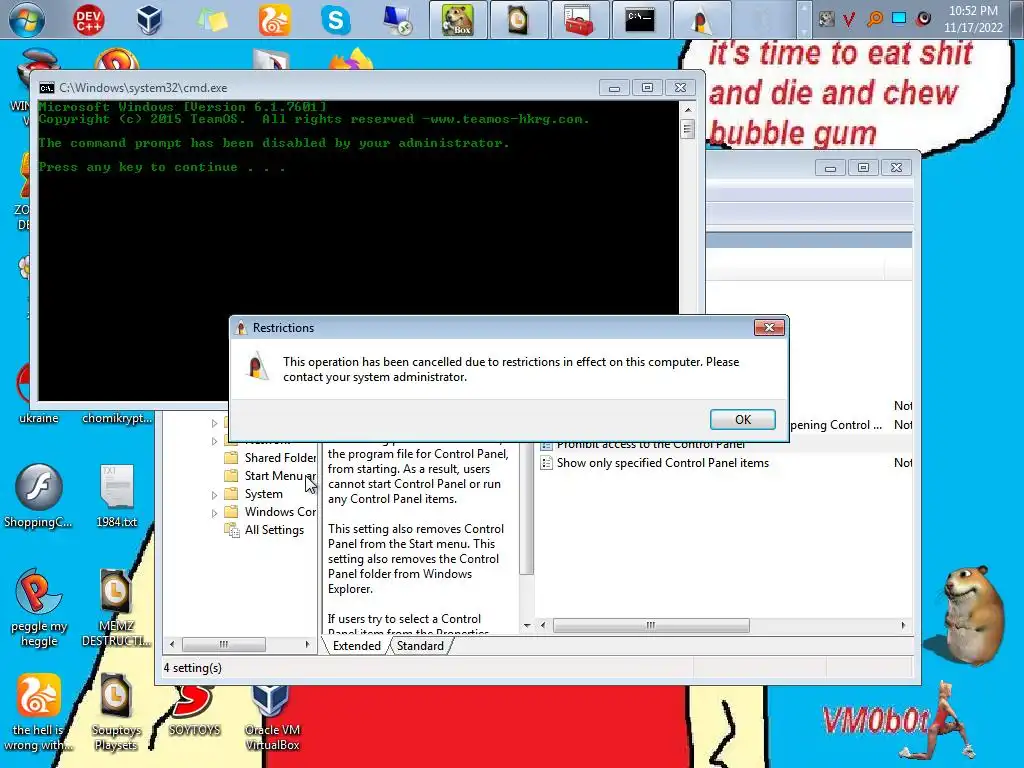Screen dimensions: 1024x768
Task: Open the peggle my heggle shortcut
Action: 39,607
